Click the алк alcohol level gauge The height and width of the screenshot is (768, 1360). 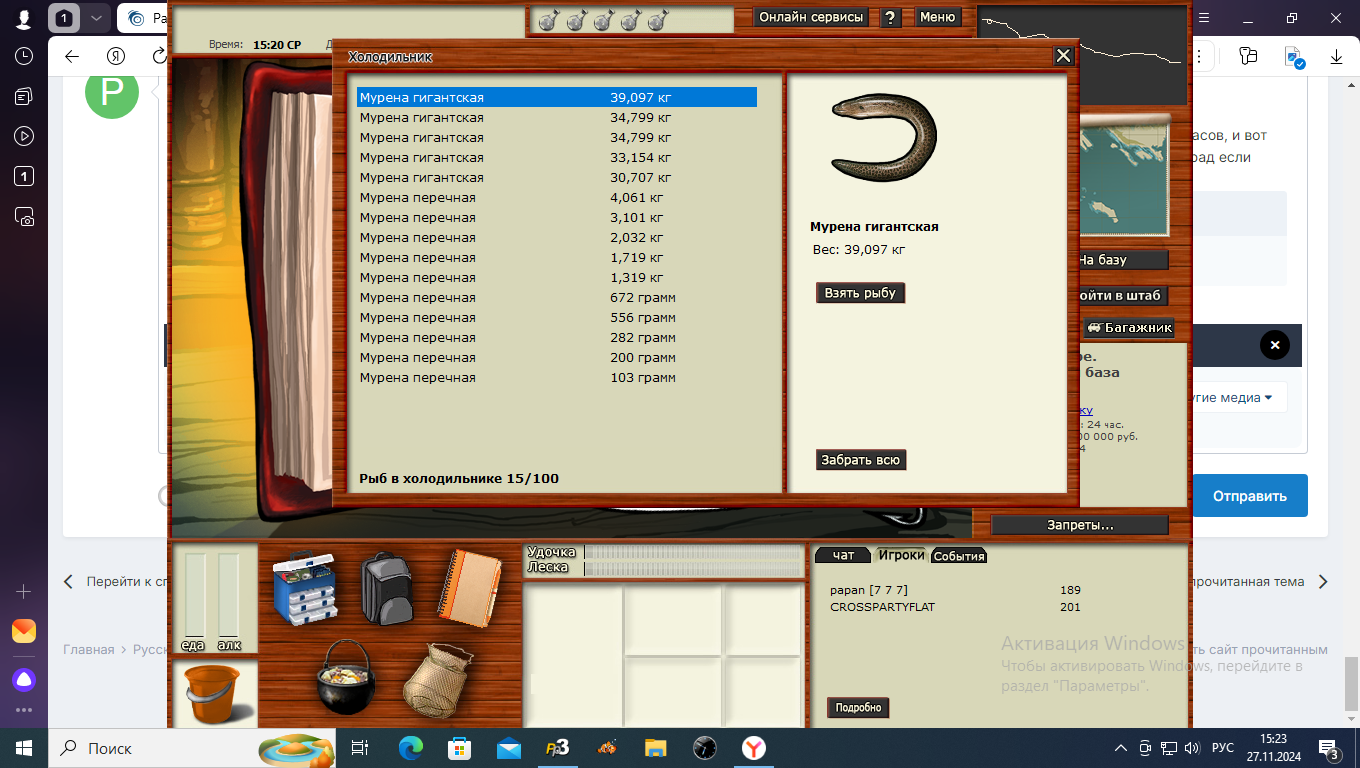229,598
